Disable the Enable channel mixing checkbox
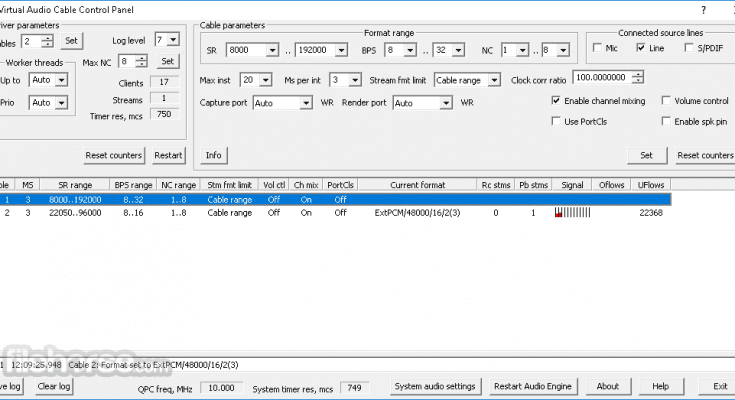This screenshot has height=400, width=735. coord(556,101)
